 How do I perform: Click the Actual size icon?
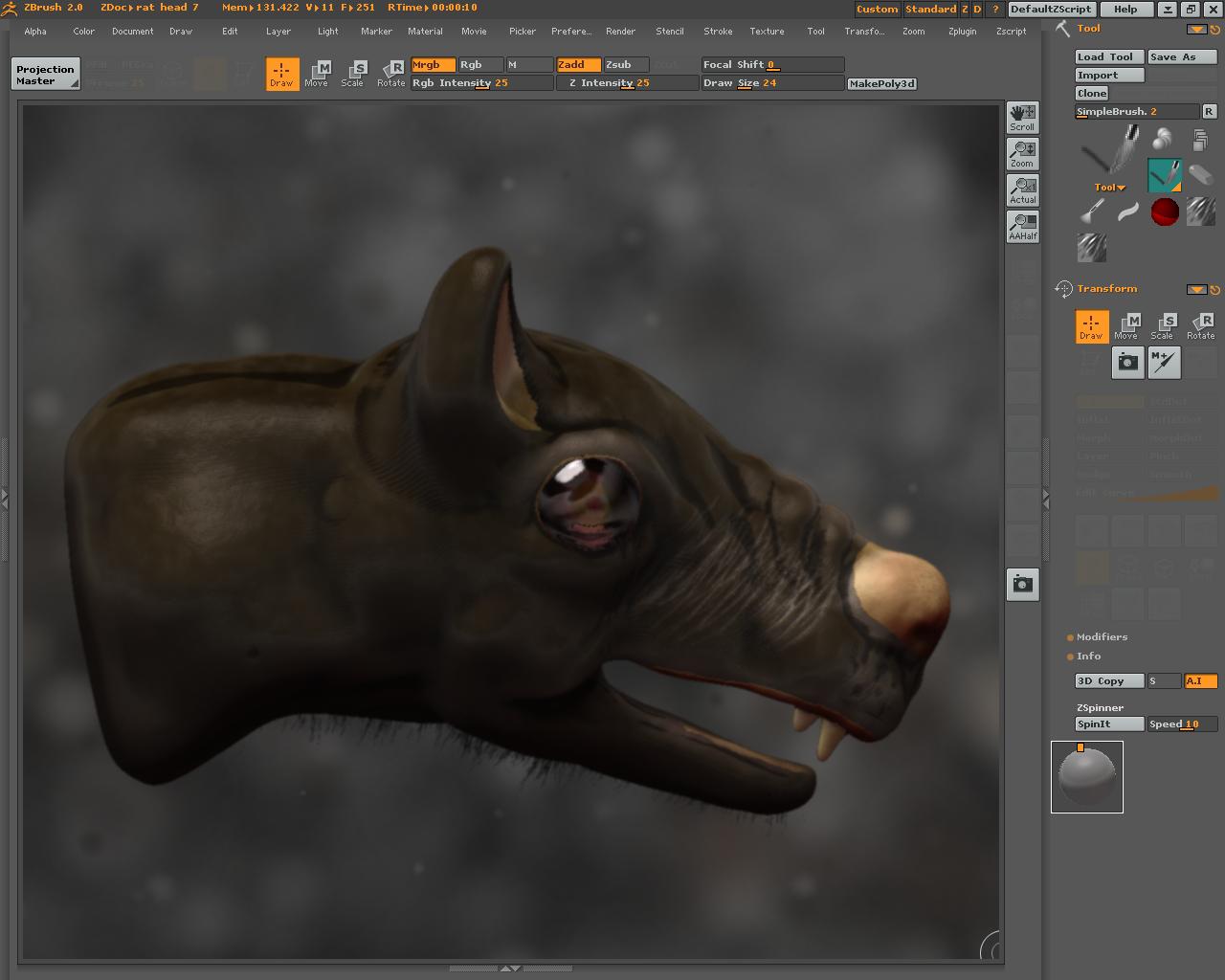[1022, 190]
